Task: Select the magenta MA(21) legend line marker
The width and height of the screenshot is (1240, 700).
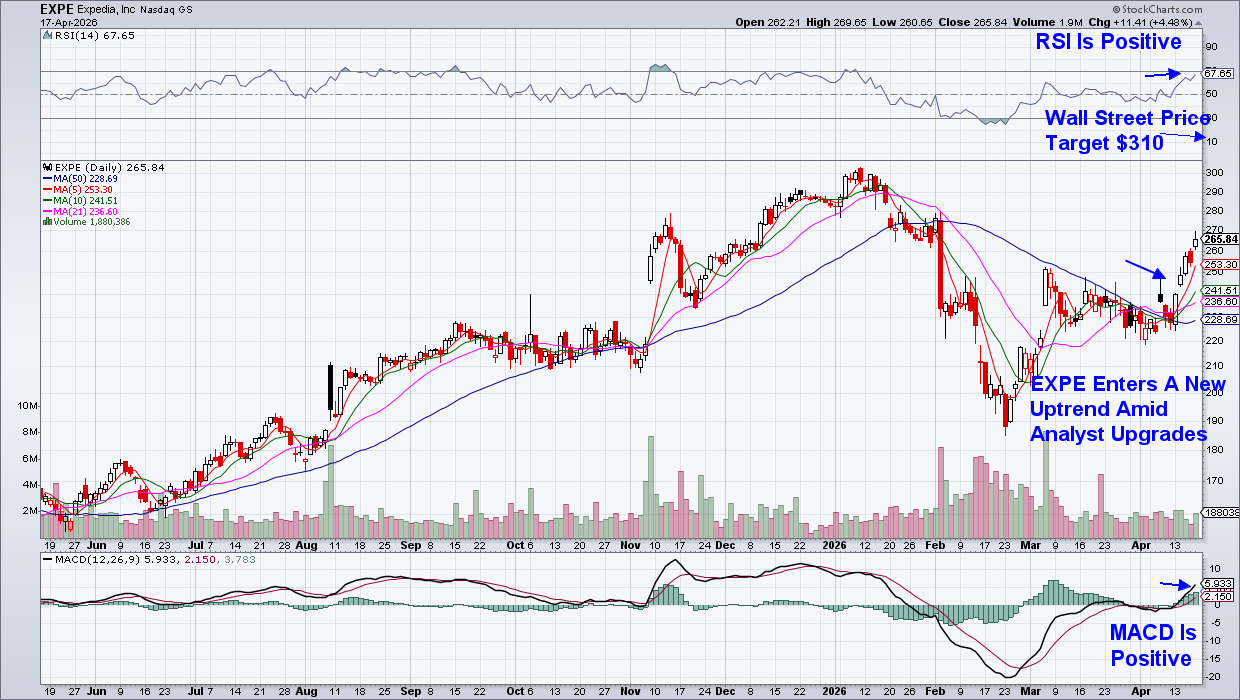Action: pos(45,211)
